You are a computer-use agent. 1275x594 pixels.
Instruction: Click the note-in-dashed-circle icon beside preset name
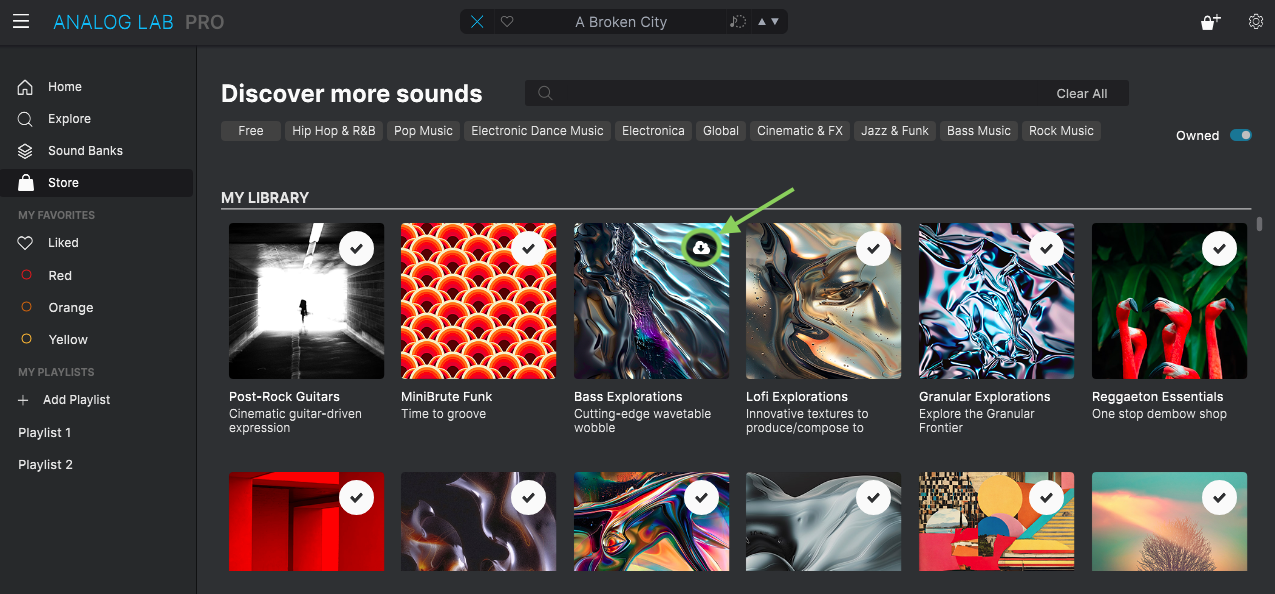737,22
